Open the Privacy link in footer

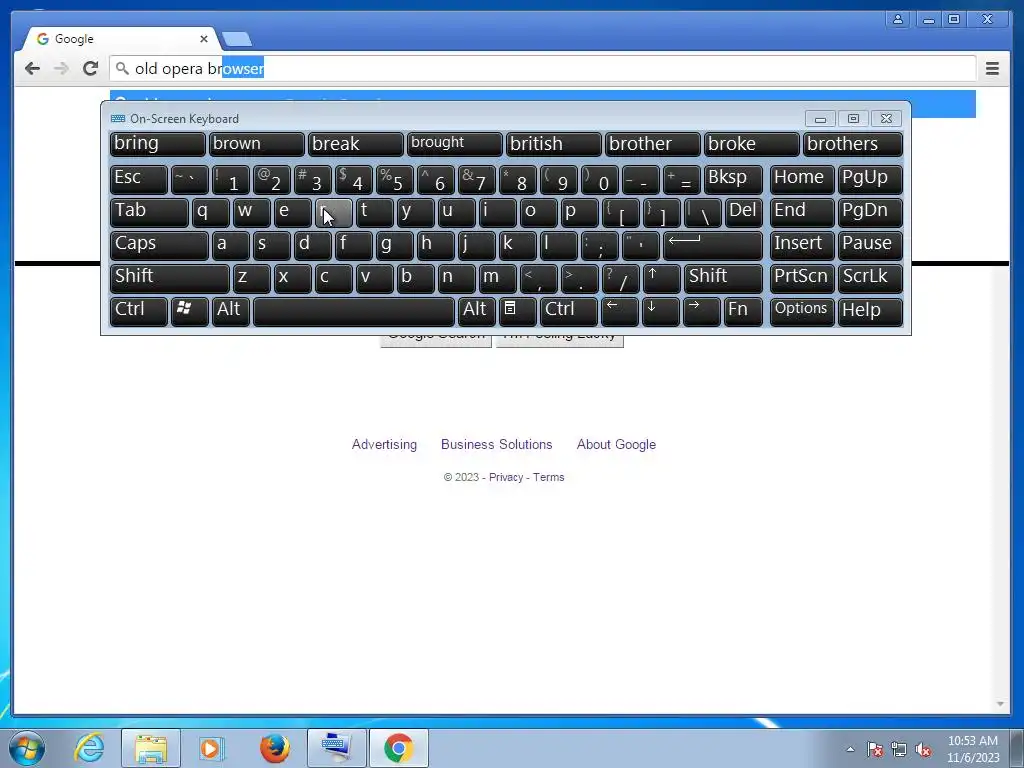(505, 477)
